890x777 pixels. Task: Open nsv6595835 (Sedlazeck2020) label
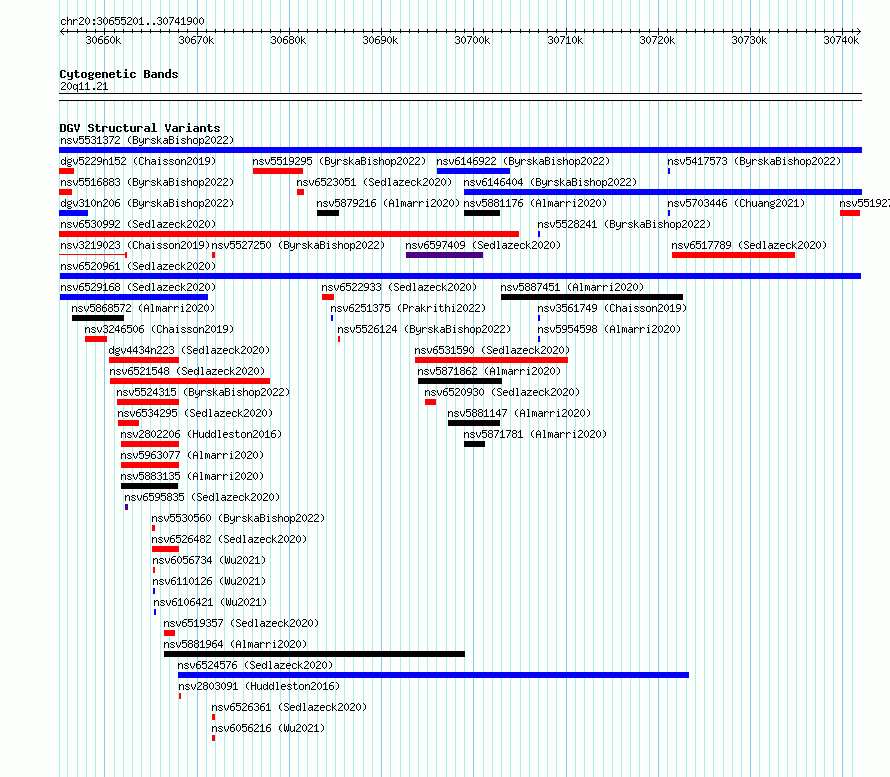click(x=202, y=497)
